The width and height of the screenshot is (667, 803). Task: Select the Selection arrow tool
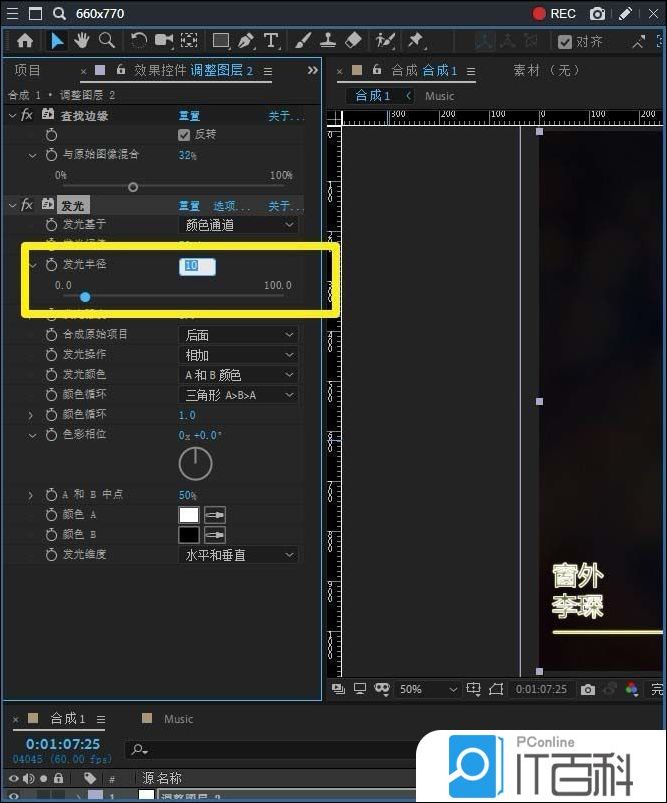tap(56, 40)
